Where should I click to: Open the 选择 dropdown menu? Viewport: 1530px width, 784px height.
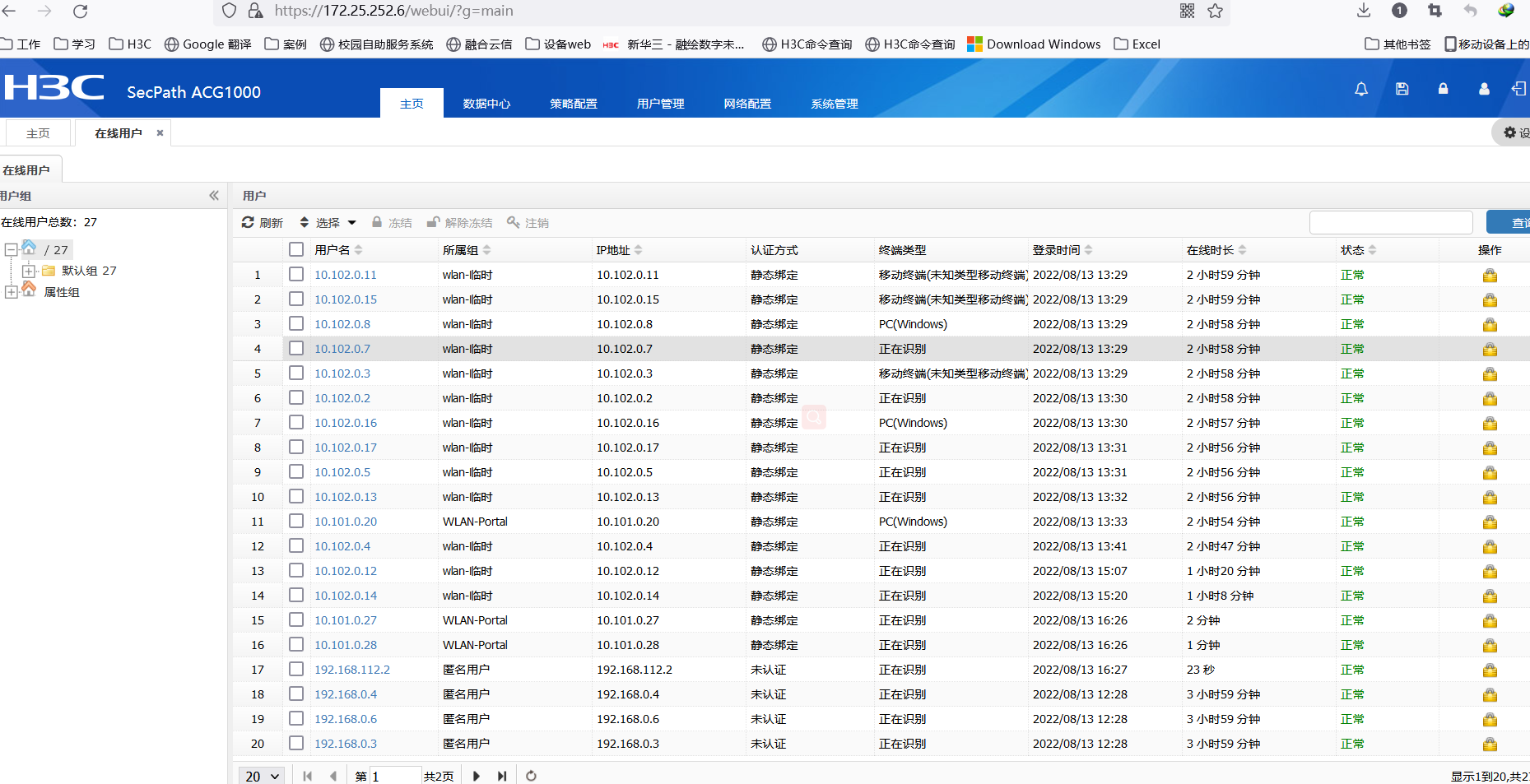click(x=328, y=223)
